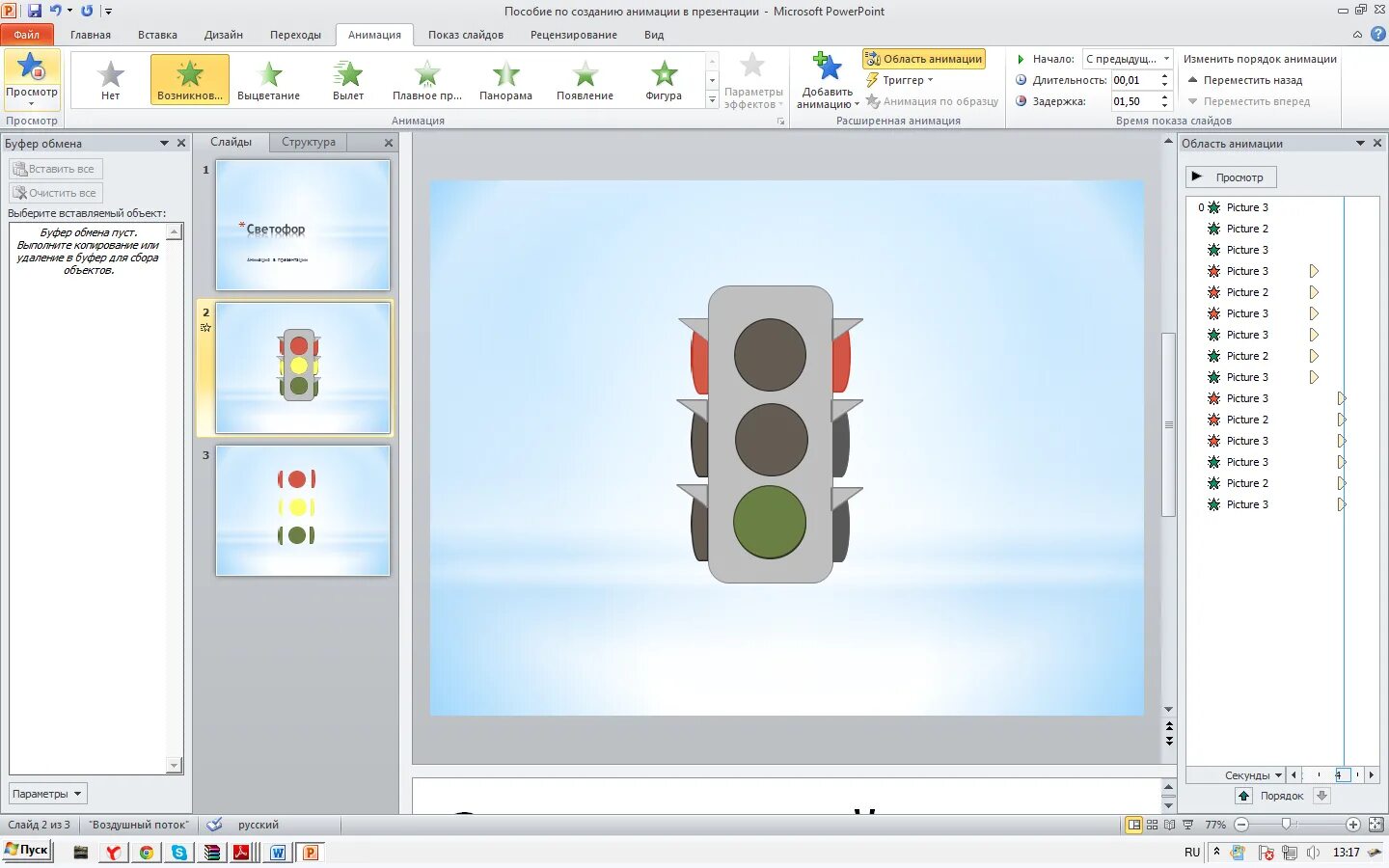Switch to slide sorter view in status bar
The width and height of the screenshot is (1389, 868).
1152,825
